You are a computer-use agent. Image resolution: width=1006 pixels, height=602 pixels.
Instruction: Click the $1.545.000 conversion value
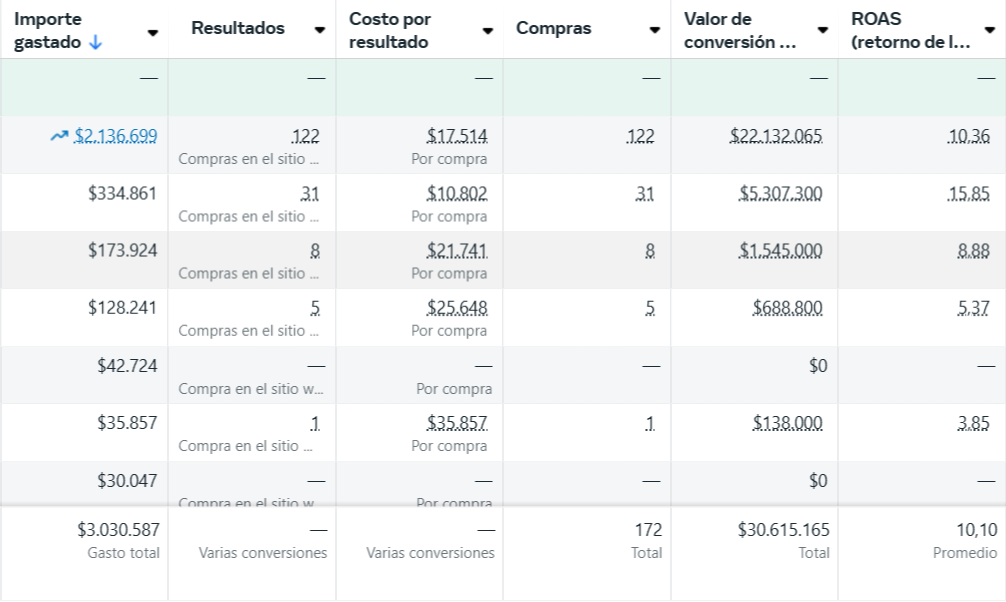coord(781,250)
